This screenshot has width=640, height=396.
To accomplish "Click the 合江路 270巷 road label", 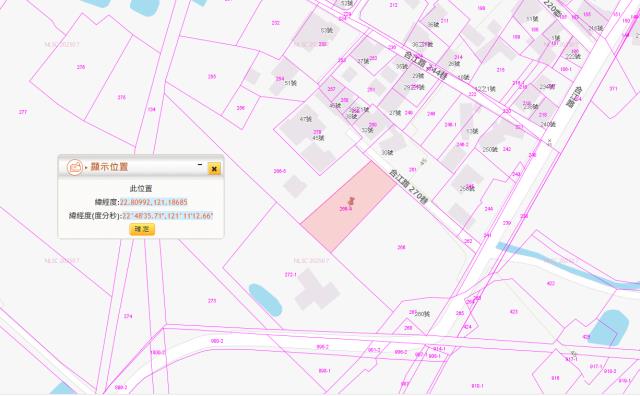I will pyautogui.click(x=408, y=187).
